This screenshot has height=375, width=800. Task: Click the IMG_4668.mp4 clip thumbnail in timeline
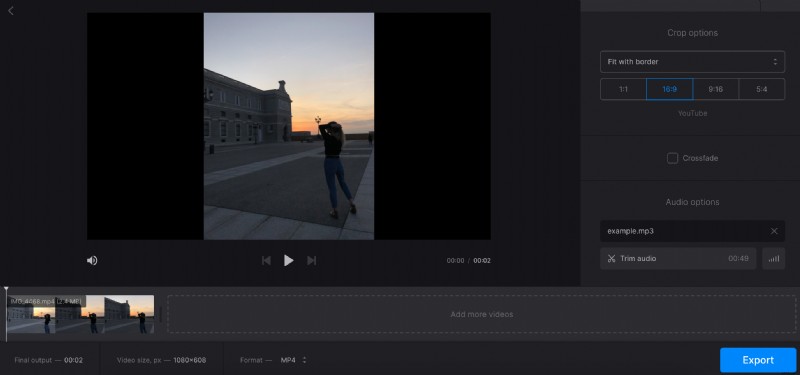click(x=81, y=314)
